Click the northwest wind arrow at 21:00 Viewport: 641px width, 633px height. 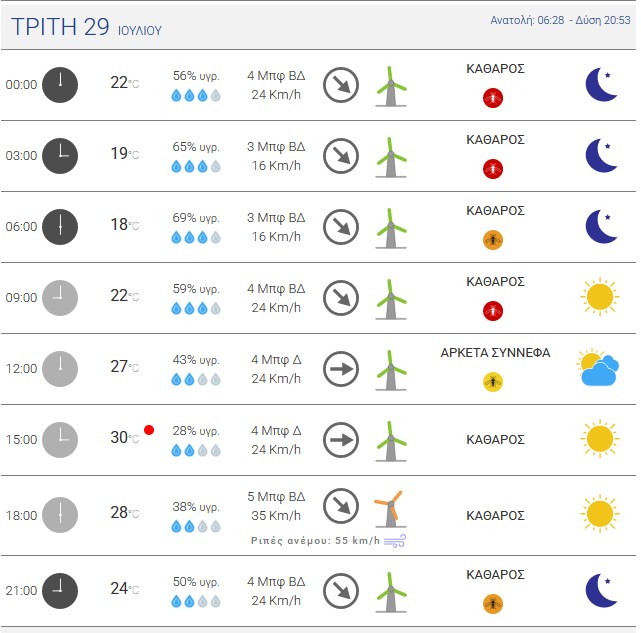[x=341, y=591]
